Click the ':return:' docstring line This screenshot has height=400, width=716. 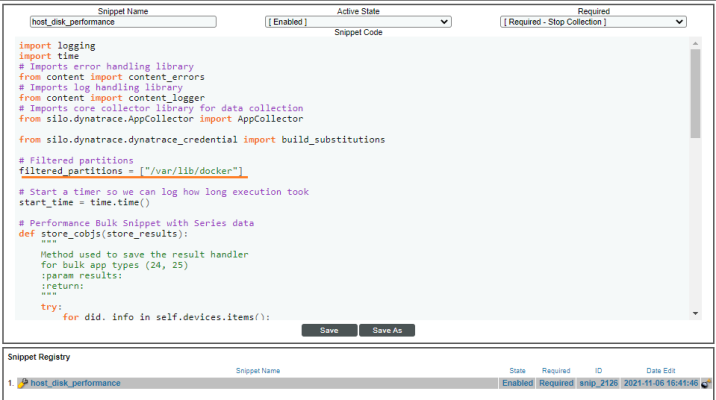click(x=62, y=286)
